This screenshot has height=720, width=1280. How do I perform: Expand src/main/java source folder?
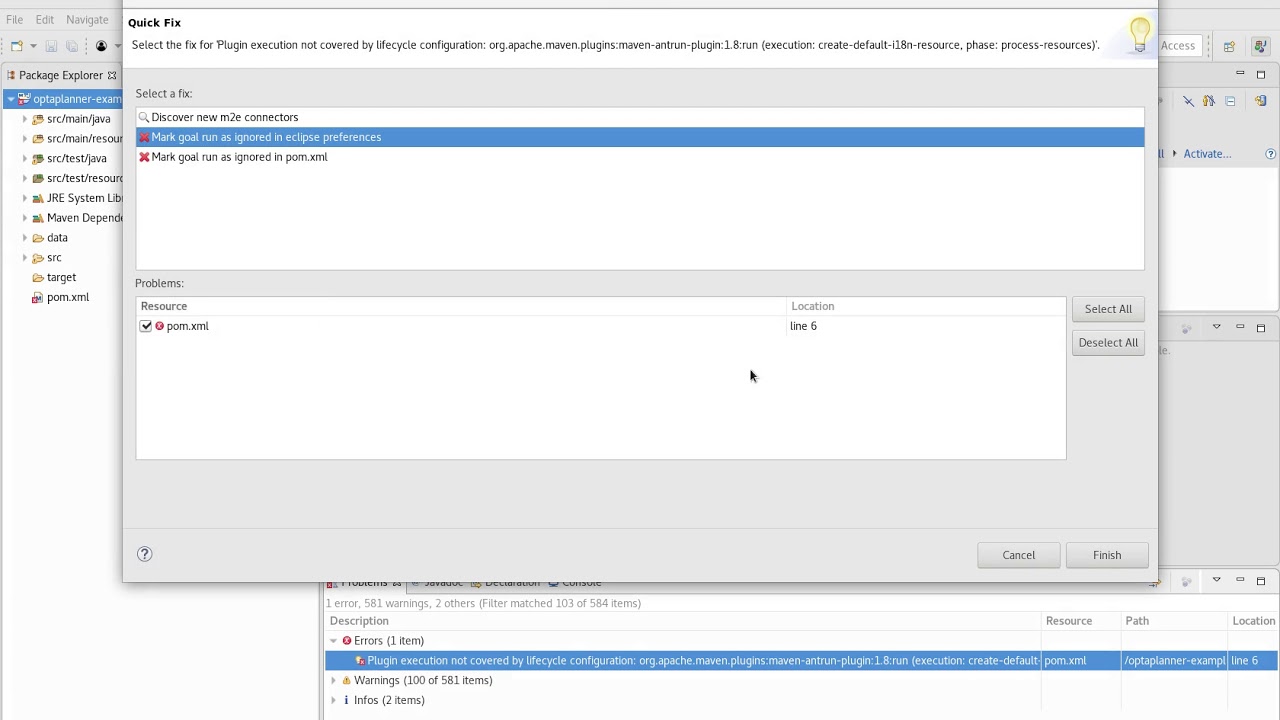pos(25,119)
